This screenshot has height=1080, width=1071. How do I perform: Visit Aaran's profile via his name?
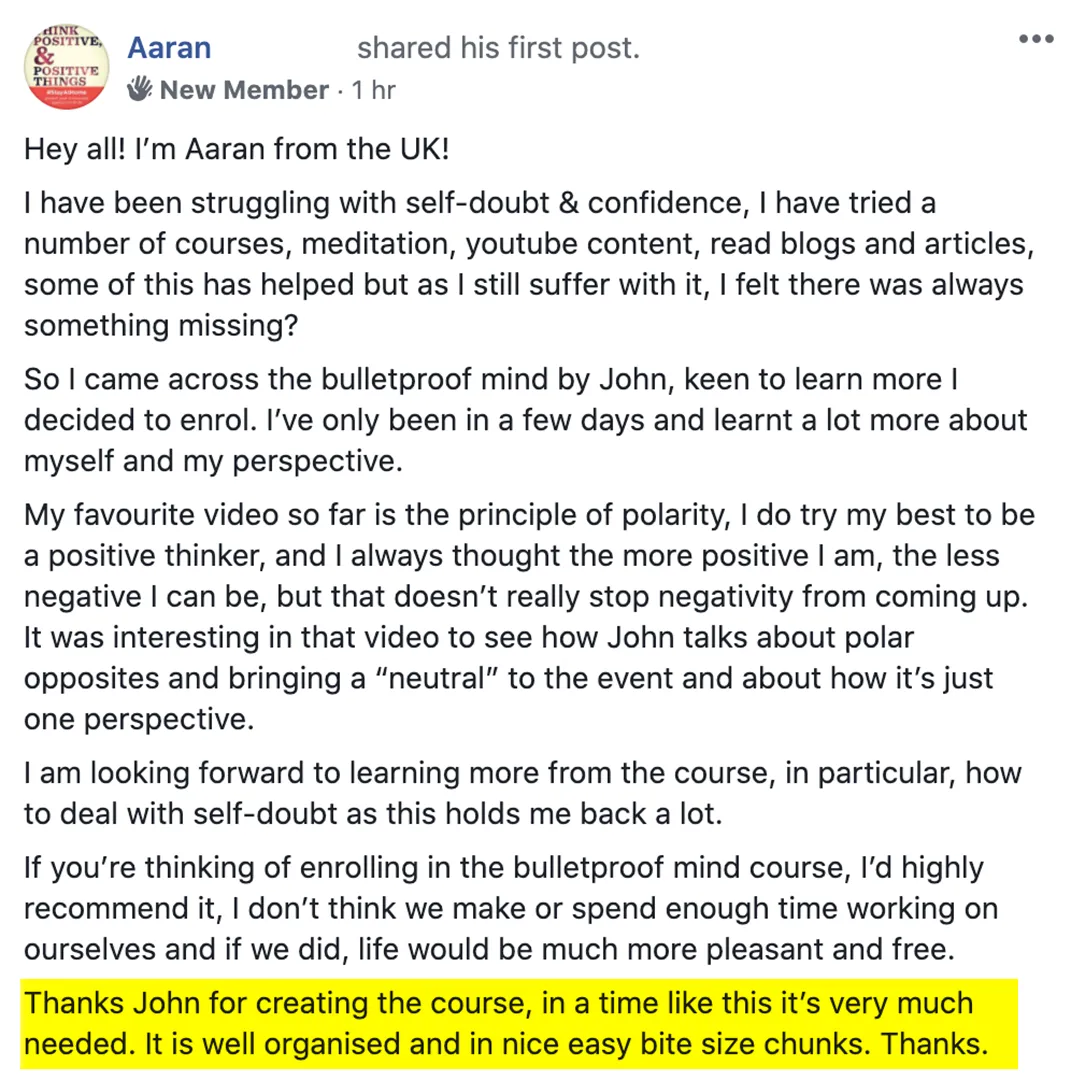[169, 48]
